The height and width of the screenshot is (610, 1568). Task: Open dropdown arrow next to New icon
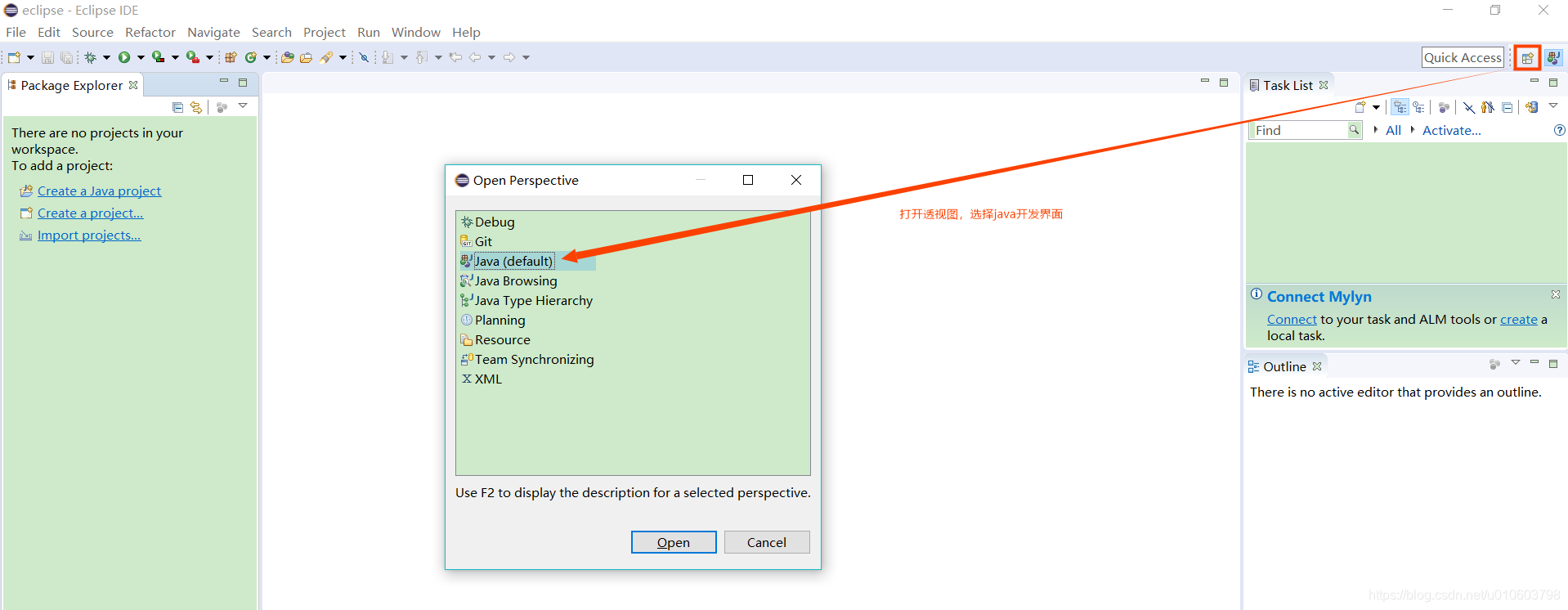[x=30, y=57]
